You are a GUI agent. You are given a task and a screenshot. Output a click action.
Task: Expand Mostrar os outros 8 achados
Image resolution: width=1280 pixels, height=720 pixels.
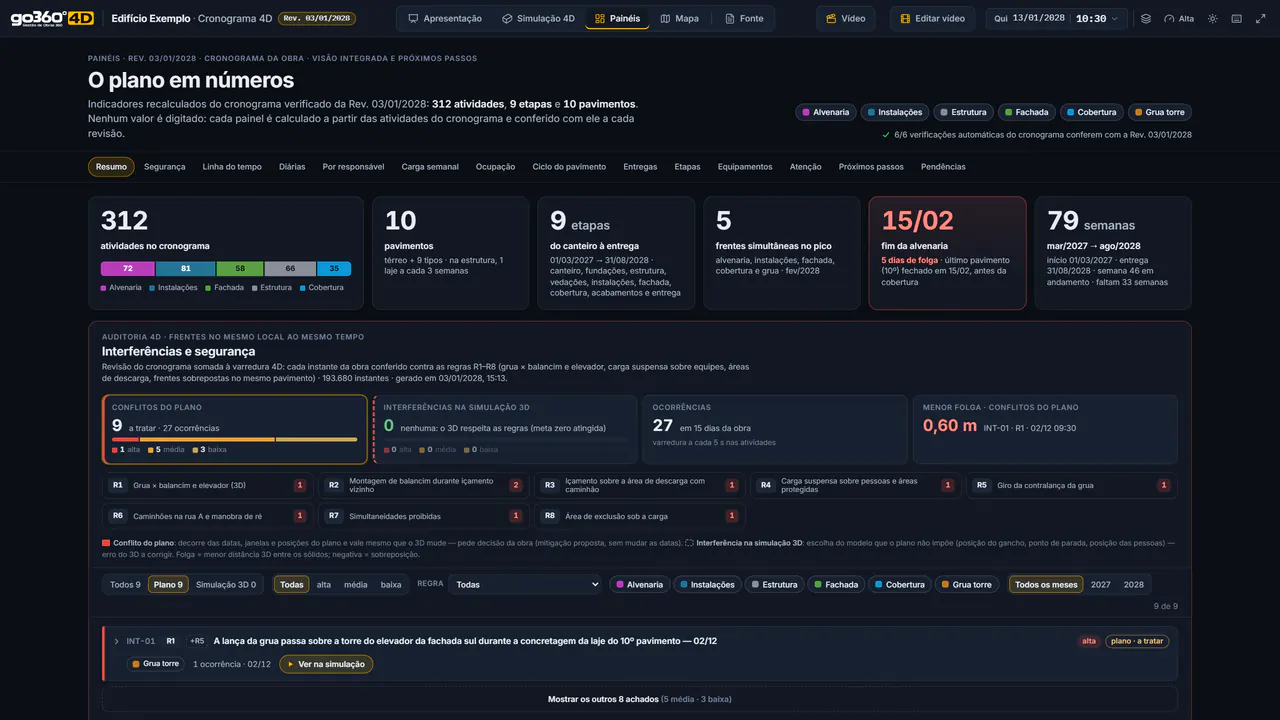point(640,699)
